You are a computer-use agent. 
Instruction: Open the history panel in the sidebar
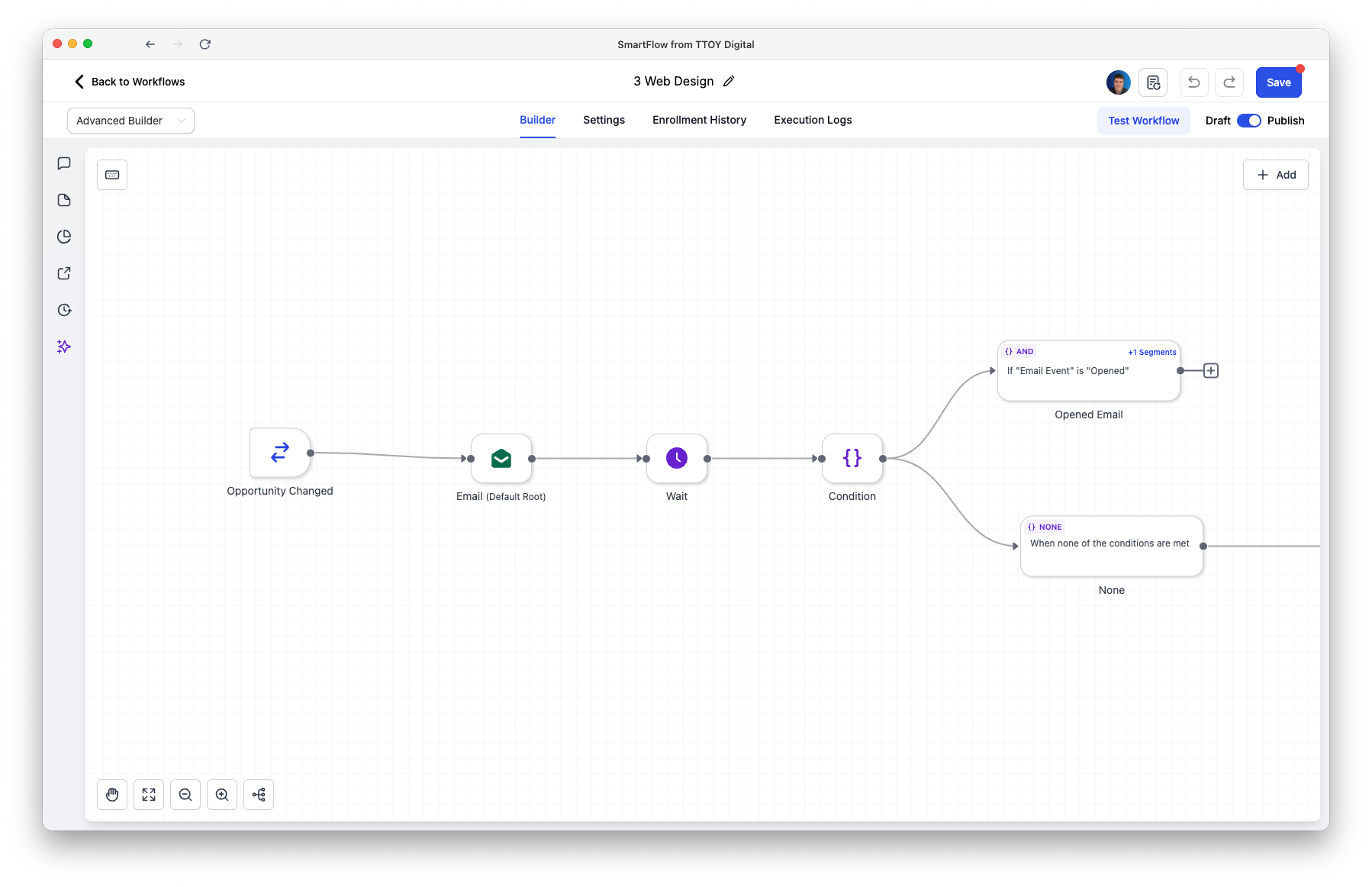64,310
